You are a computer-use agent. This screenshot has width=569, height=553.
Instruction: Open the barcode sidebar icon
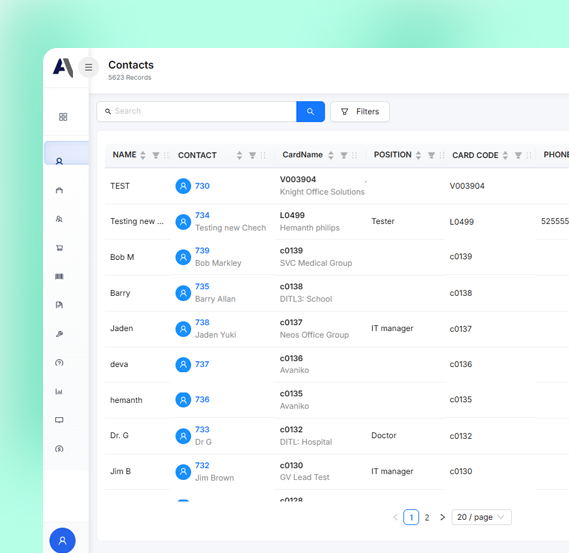(59, 276)
